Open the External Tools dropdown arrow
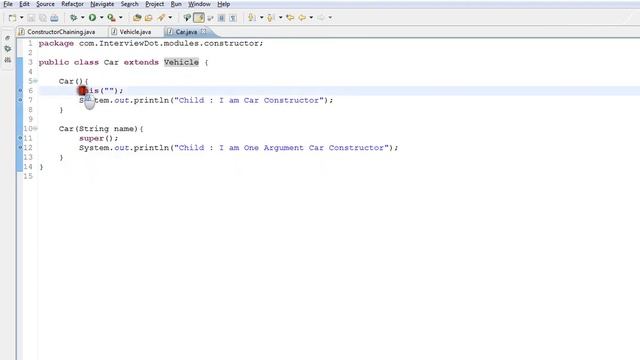Viewport: 640px width, 360px height. click(x=121, y=18)
